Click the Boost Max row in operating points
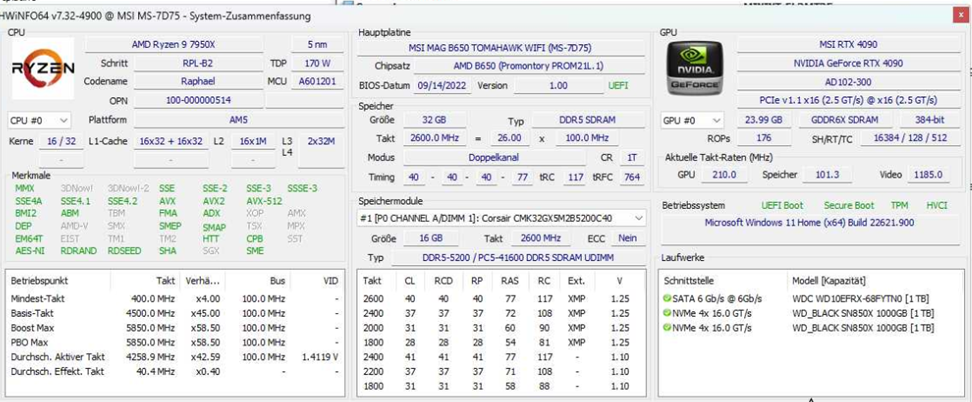972x402 pixels. tap(174, 328)
